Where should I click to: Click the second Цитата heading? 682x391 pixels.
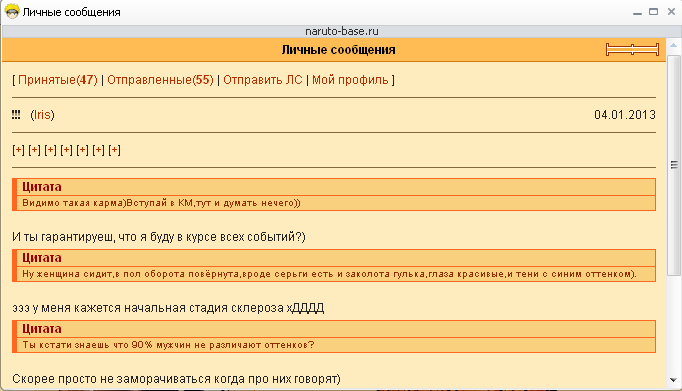coord(42,258)
